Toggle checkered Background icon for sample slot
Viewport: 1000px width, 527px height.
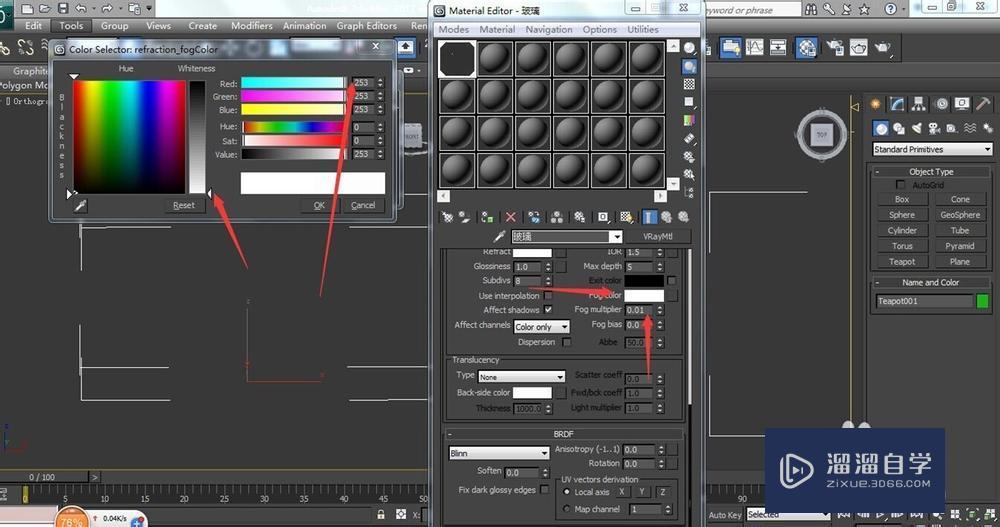pos(689,84)
